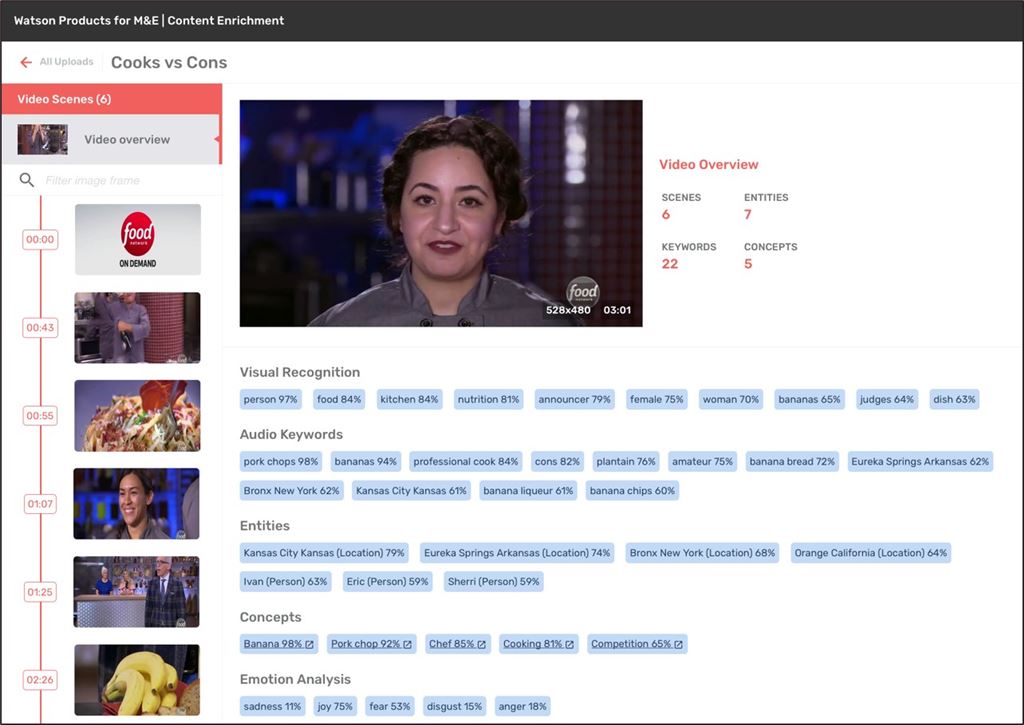Open external link icon on Cooking 81% tag
This screenshot has width=1024, height=725.
pos(570,645)
